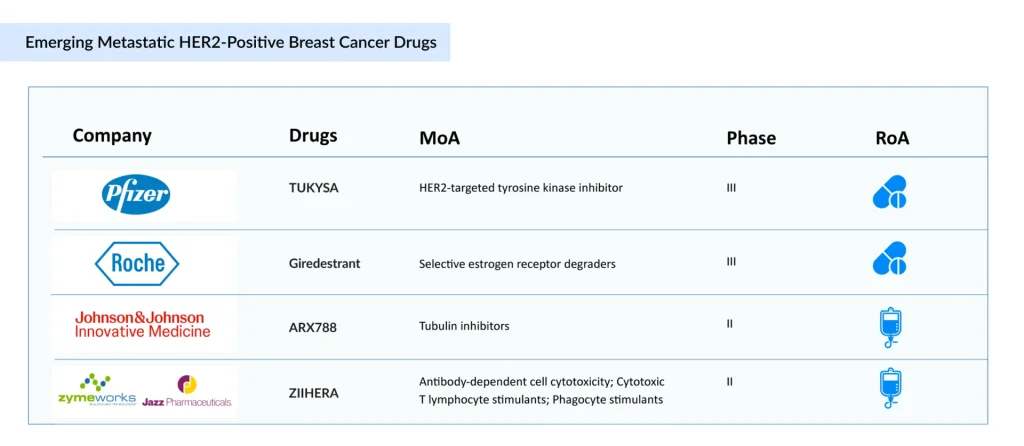Image resolution: width=1024 pixels, height=446 pixels.
Task: Select the MoA column header
Action: pyautogui.click(x=440, y=138)
